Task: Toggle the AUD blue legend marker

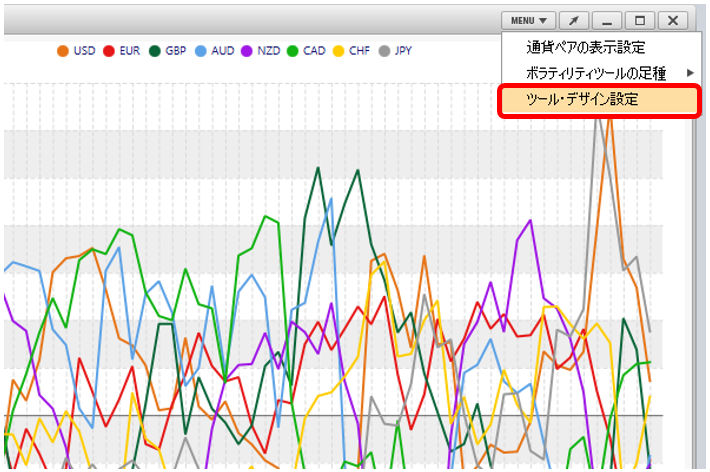Action: click(x=201, y=51)
